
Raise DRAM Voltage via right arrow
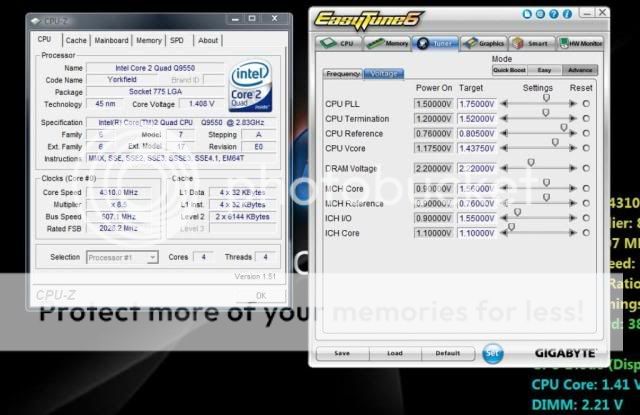573,168
